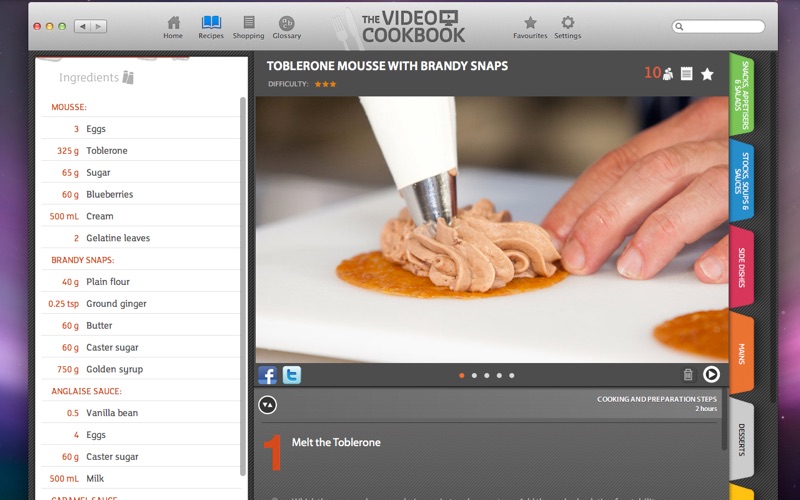
Task: Click the Ingredients header icon
Action: point(128,78)
